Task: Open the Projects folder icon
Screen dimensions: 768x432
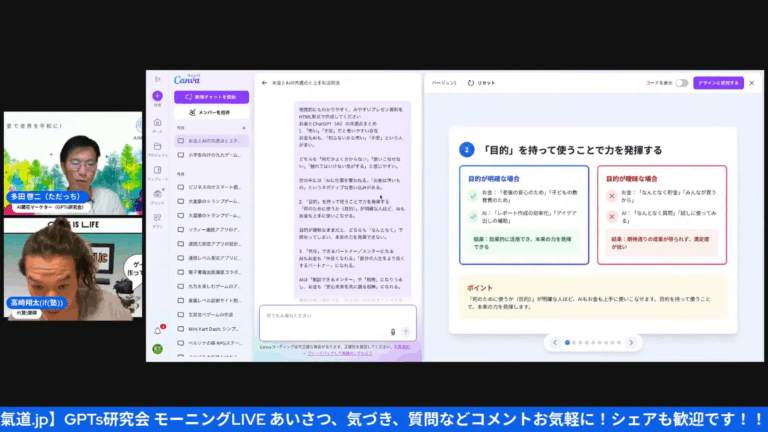Action: (x=157, y=146)
